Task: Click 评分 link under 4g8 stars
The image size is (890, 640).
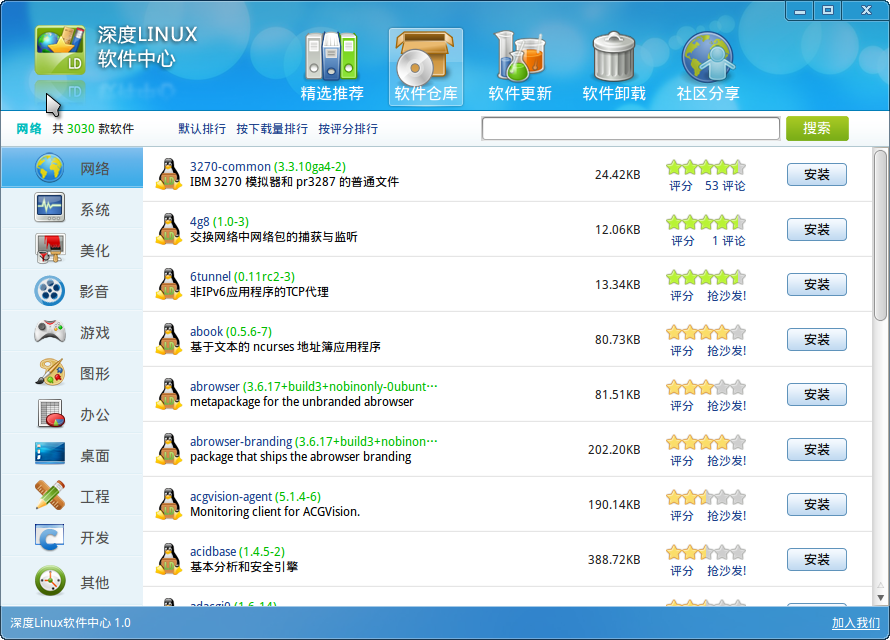Action: (x=683, y=241)
